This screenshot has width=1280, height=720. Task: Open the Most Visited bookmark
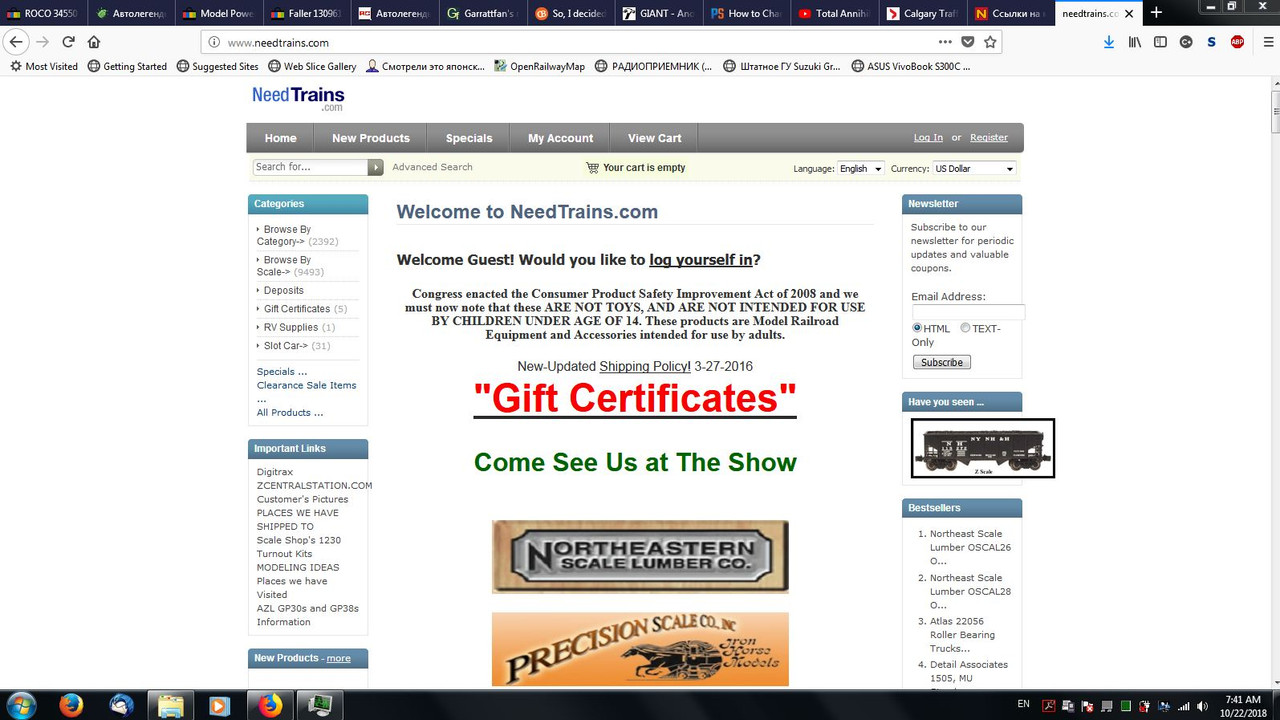(x=43, y=66)
